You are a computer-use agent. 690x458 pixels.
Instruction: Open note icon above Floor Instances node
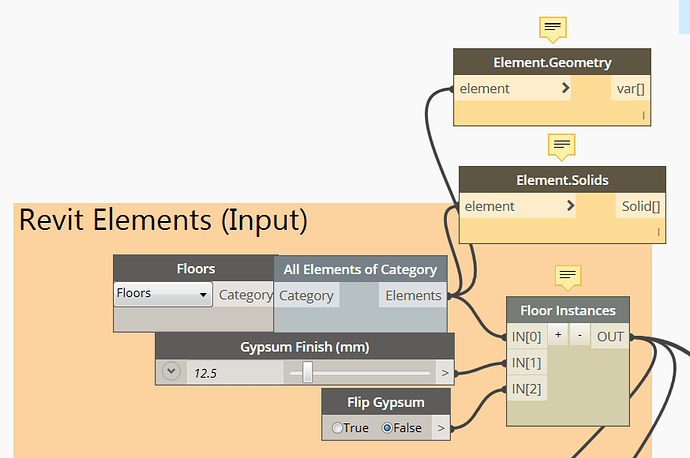pos(568,278)
